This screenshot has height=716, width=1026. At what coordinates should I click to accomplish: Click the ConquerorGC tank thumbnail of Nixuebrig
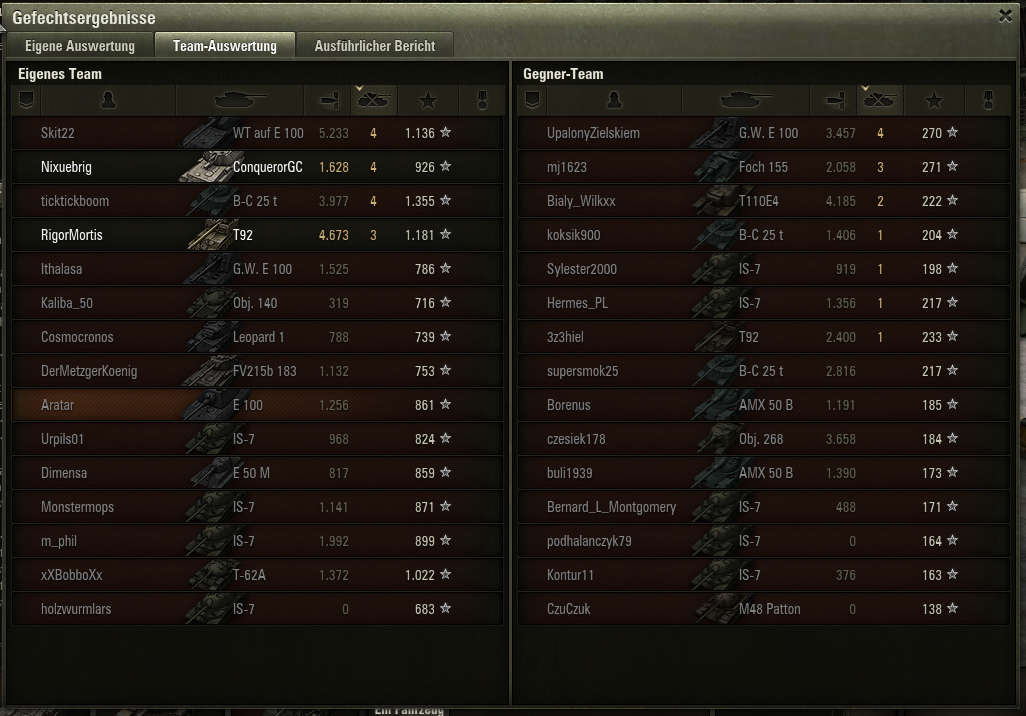point(206,166)
